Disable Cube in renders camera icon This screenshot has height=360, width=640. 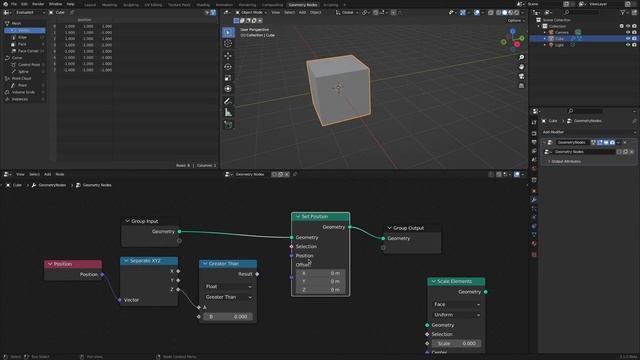point(634,38)
